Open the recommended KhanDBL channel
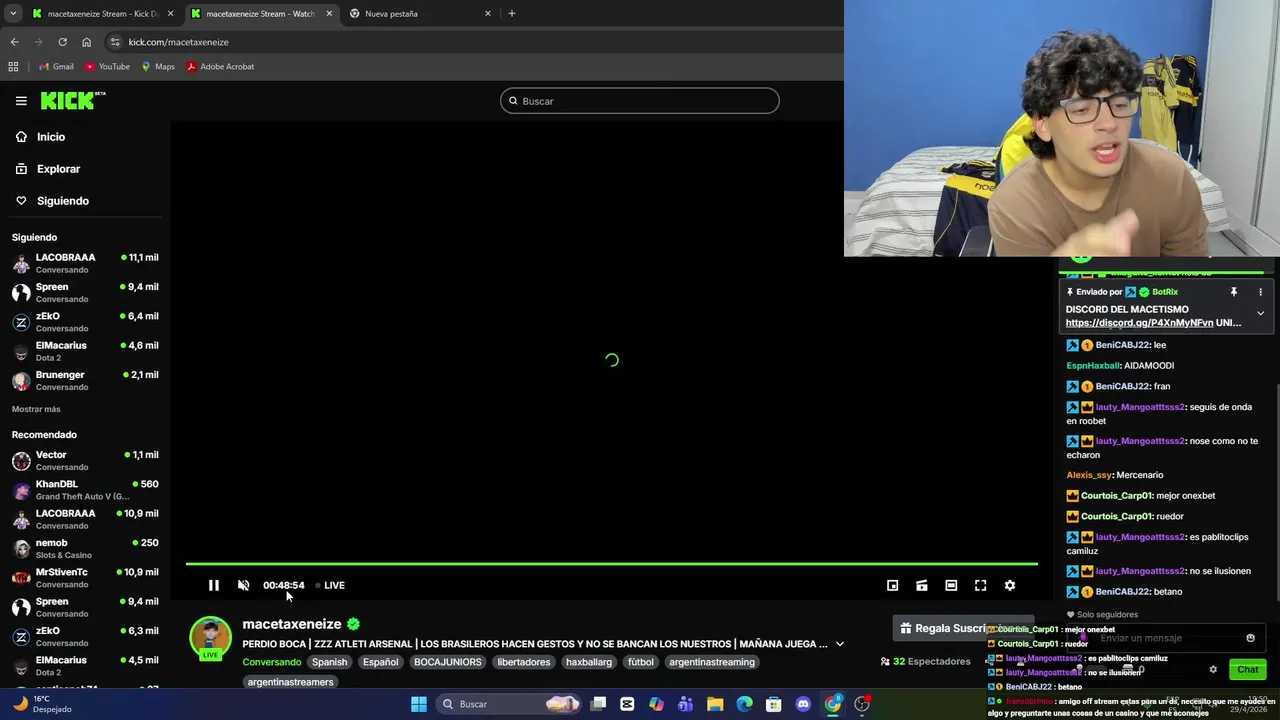The height and width of the screenshot is (720, 1280). pos(85,489)
